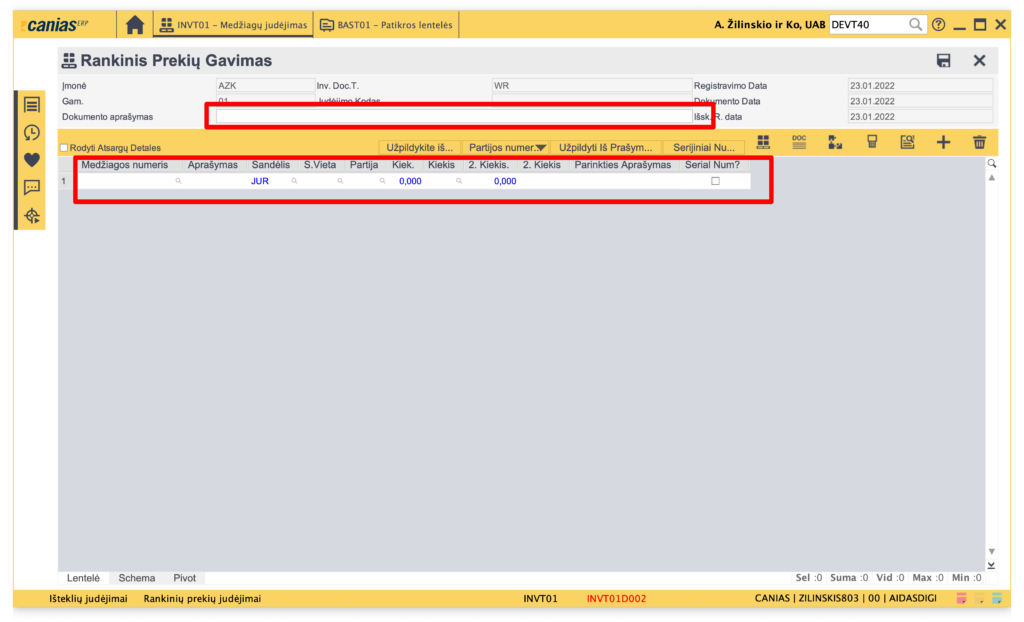The image size is (1024, 622).
Task: Enable Rodyti Atsargų Detales checkbox
Action: coord(65,148)
